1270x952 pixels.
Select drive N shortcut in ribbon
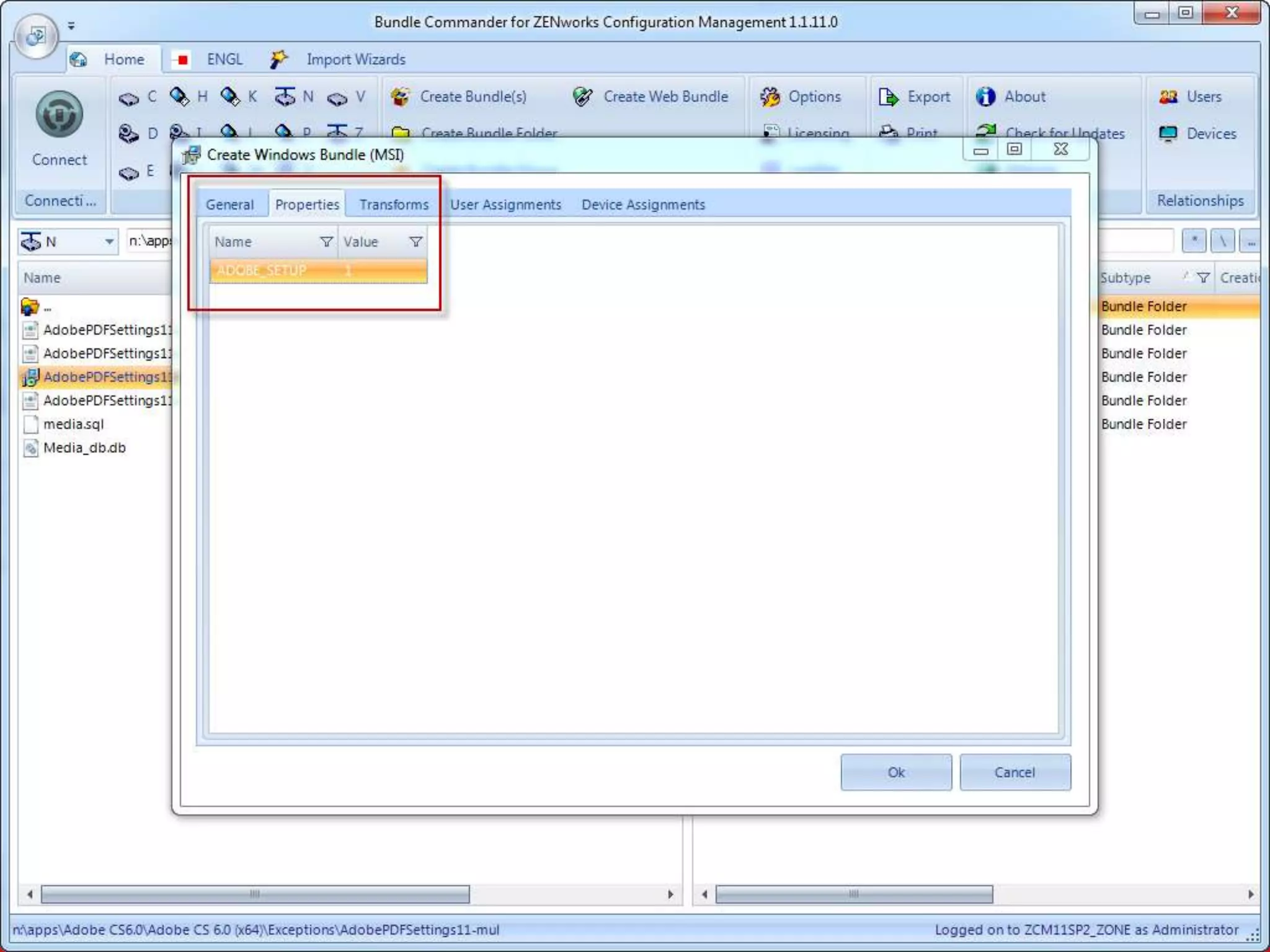(x=295, y=97)
